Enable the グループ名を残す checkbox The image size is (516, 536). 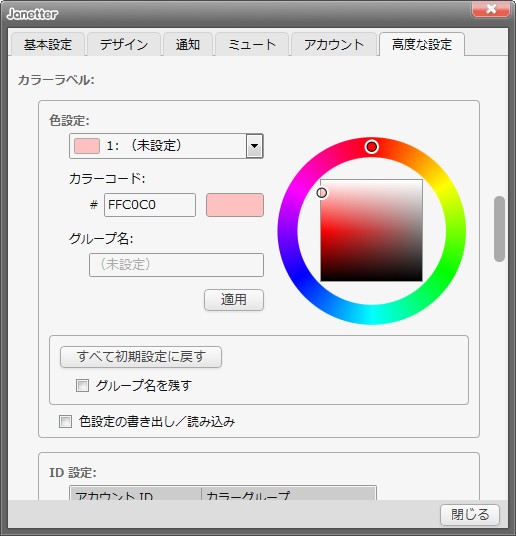tap(82, 386)
